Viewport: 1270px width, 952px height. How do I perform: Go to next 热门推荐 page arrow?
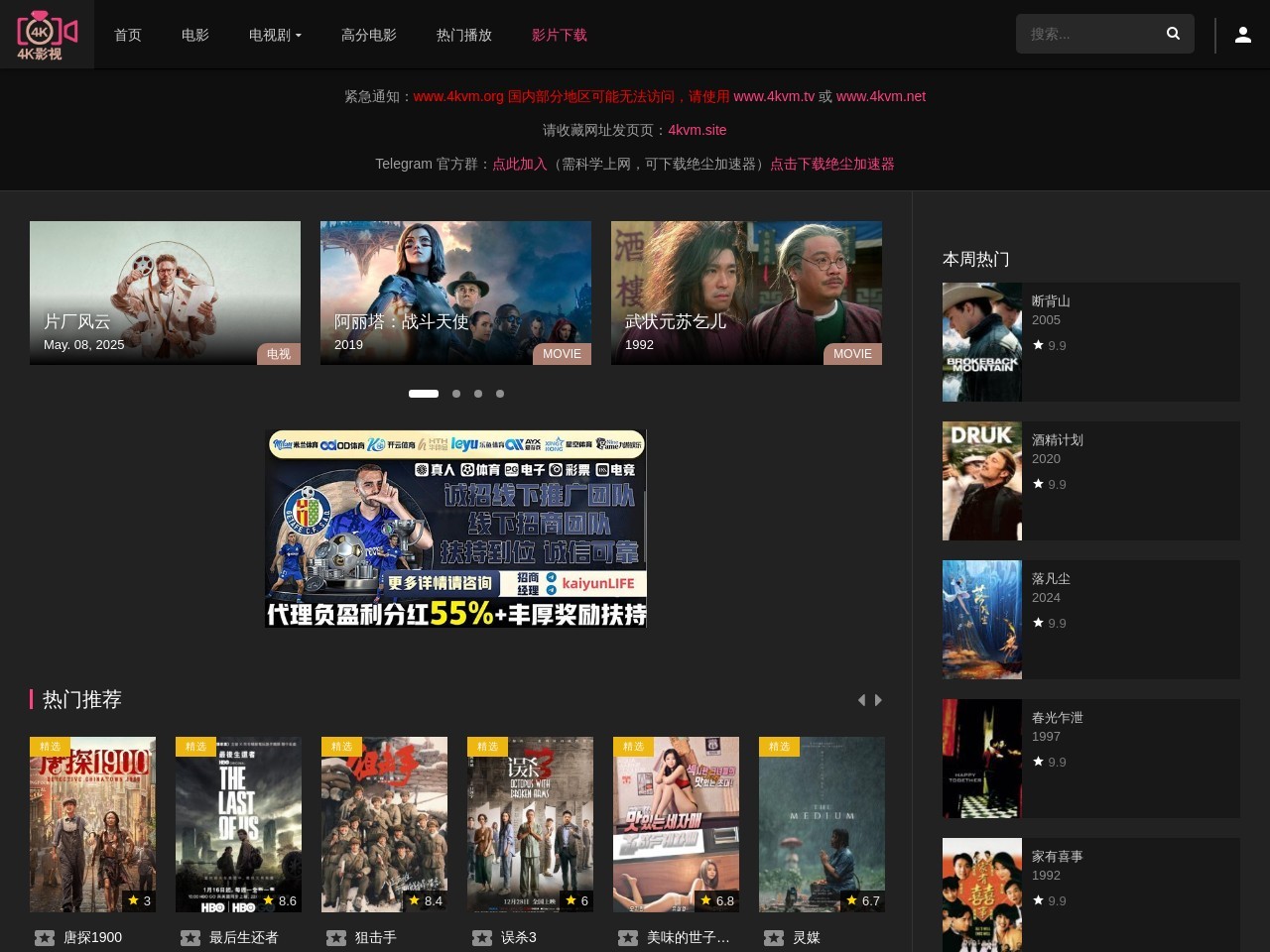coord(878,700)
